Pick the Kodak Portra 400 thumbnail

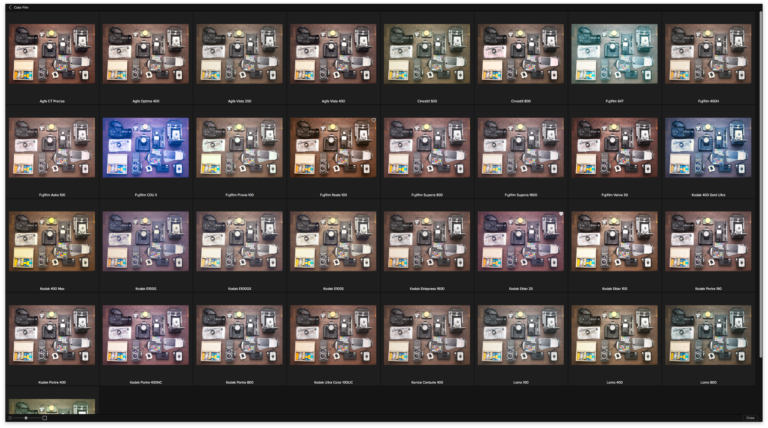tap(52, 335)
